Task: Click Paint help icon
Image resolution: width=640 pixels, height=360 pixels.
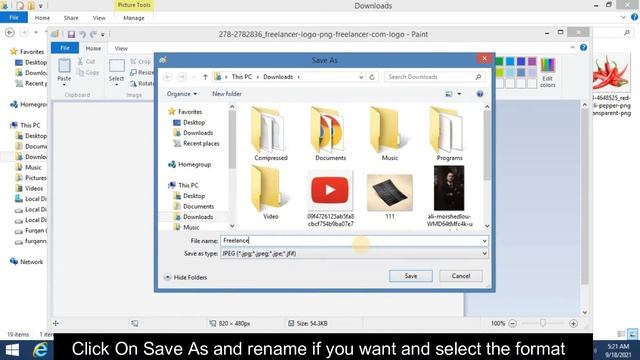Action: (x=584, y=48)
